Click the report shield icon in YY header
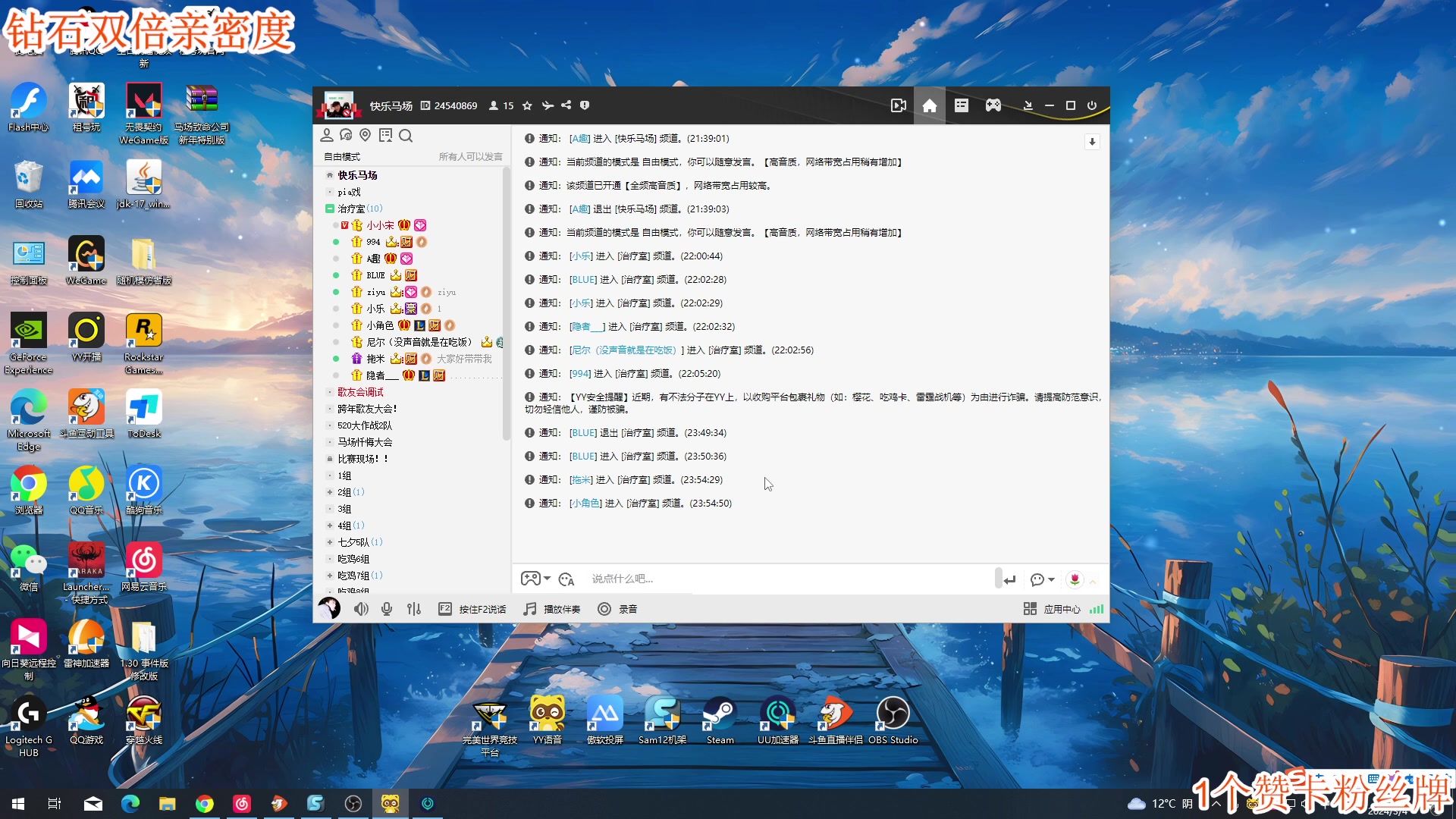 [585, 105]
